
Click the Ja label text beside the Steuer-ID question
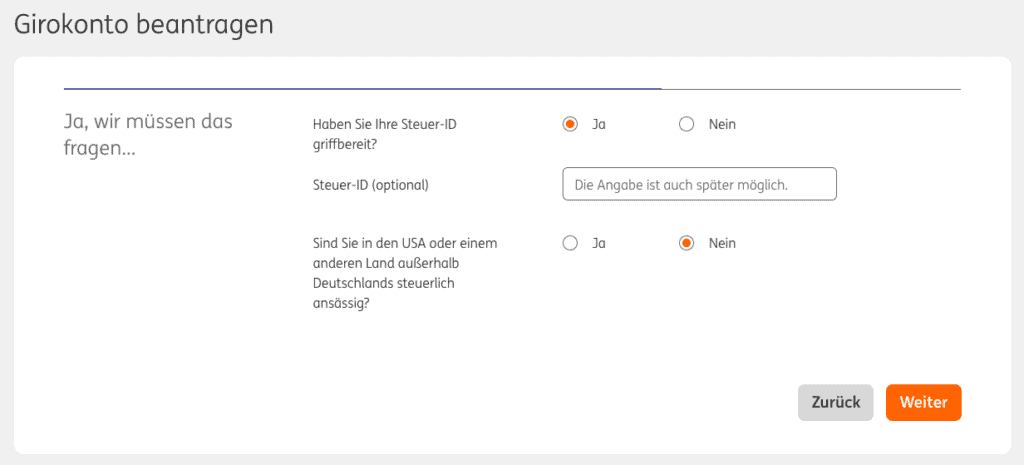click(x=599, y=125)
